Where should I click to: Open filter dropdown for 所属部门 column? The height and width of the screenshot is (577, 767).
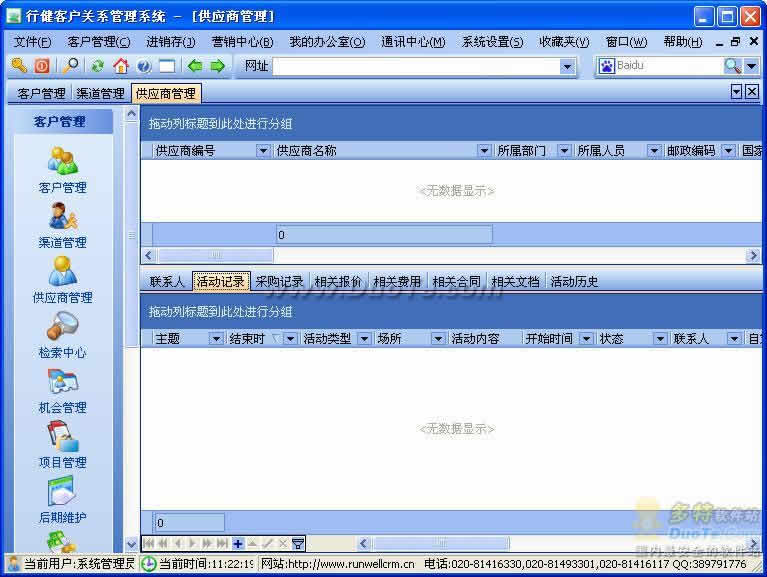564,151
